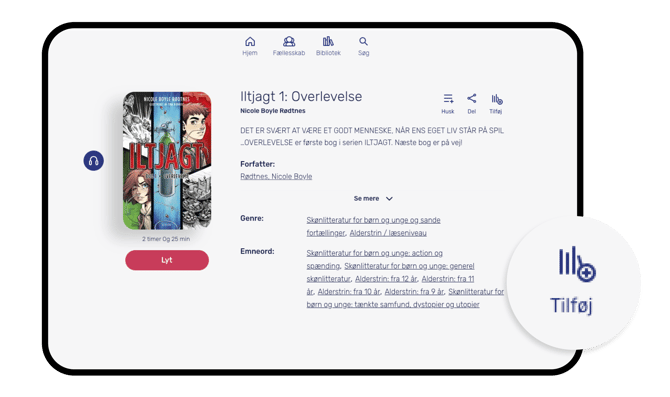Go to Hjem via the house icon
Screen dimensions: 670x397
point(250,42)
